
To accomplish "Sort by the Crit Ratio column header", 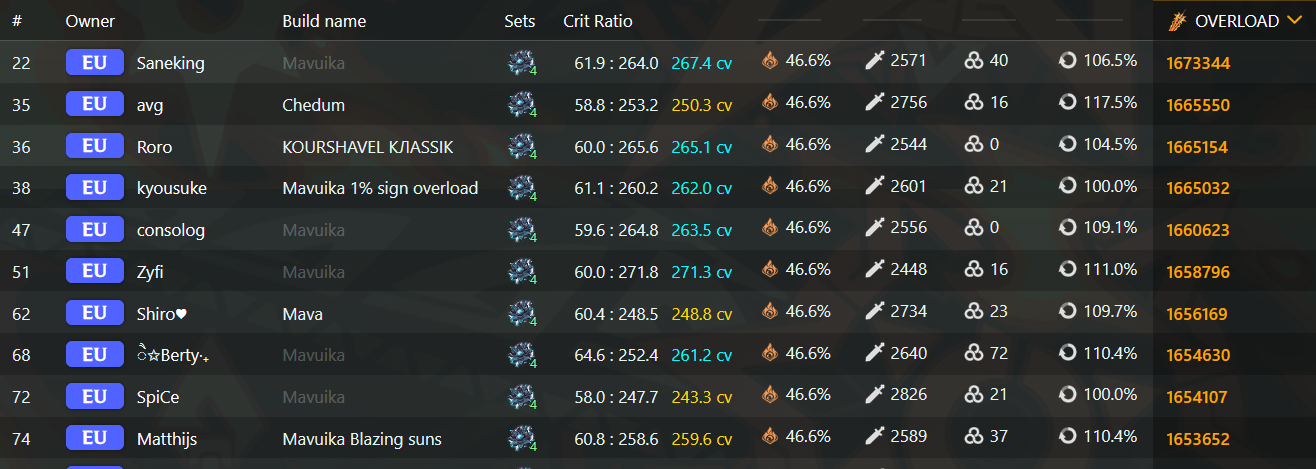I will click(598, 21).
